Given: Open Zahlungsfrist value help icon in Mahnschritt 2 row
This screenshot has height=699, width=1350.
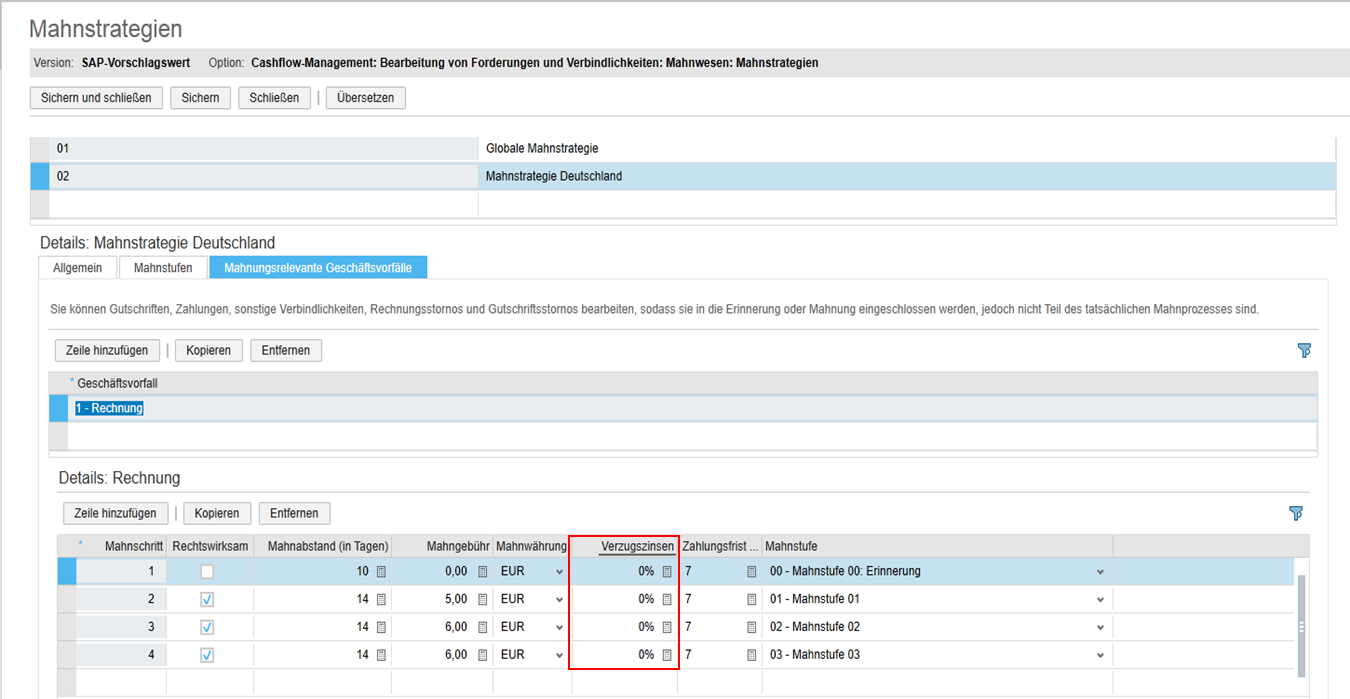Looking at the screenshot, I should click(752, 599).
